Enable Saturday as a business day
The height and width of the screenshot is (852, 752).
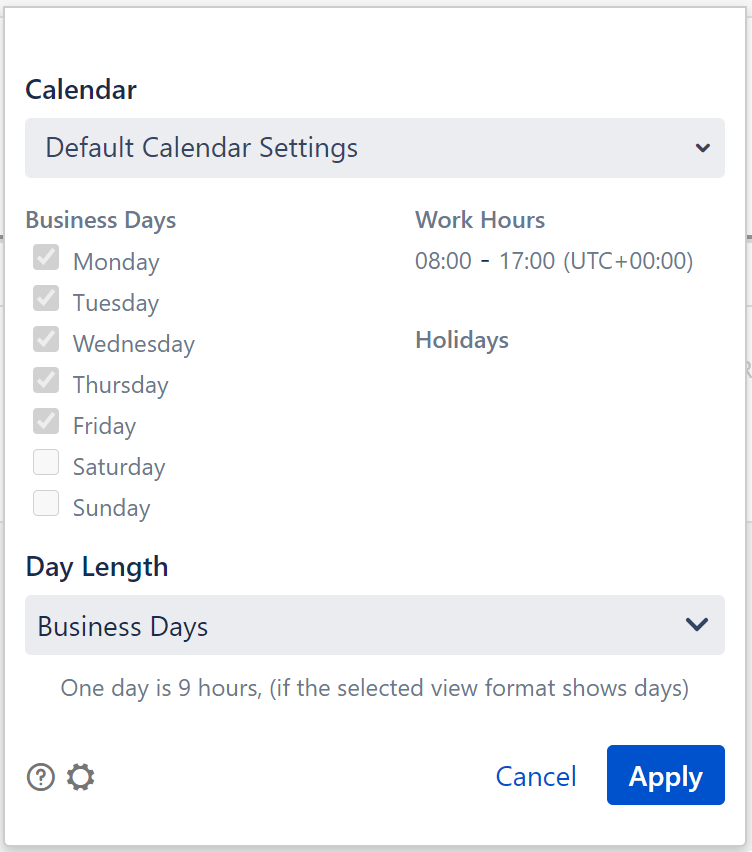pyautogui.click(x=46, y=463)
